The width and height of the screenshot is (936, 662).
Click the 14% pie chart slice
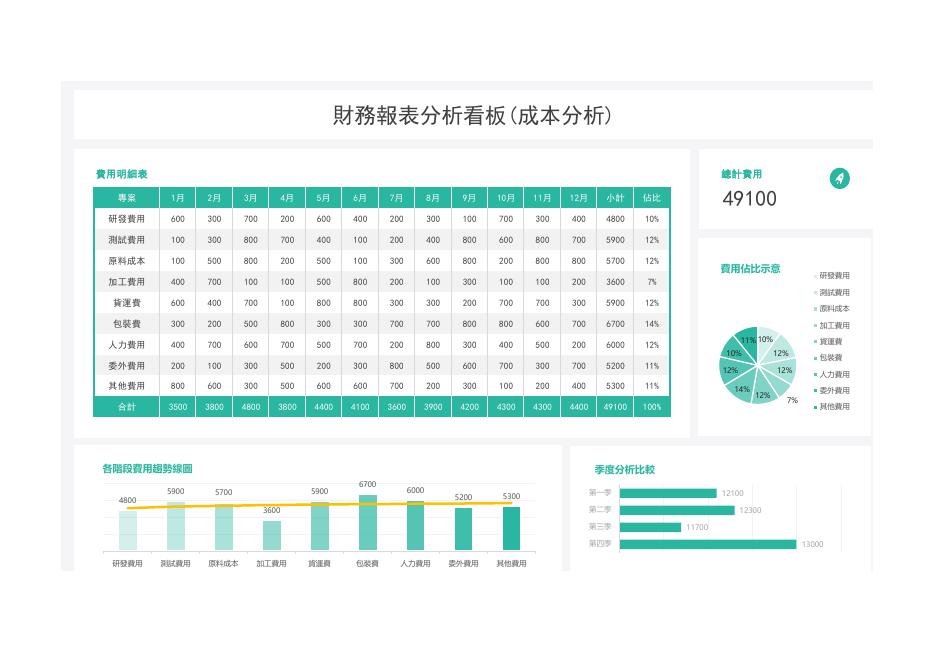pos(740,387)
